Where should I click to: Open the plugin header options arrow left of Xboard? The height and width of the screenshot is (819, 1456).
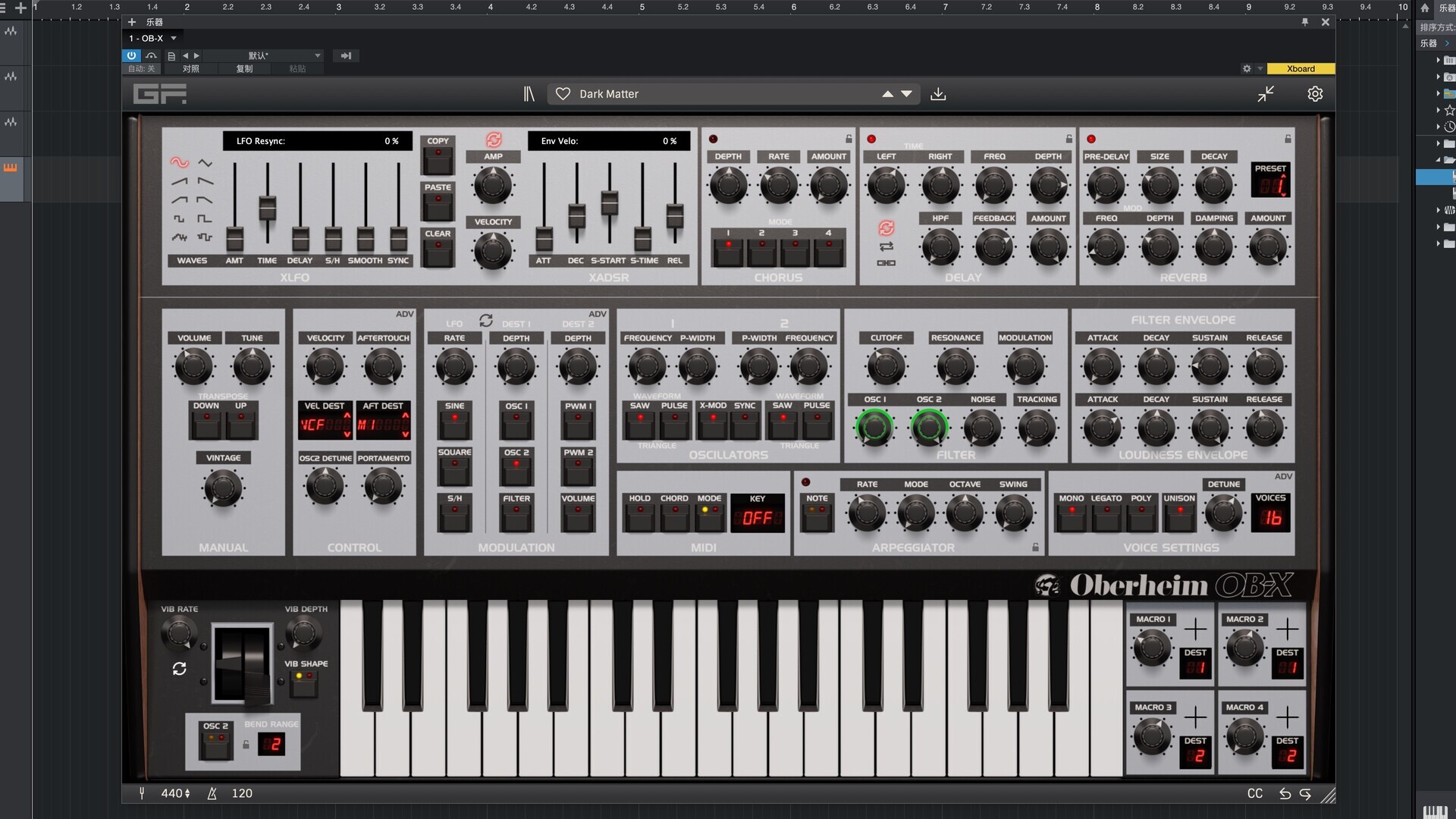pos(1260,69)
